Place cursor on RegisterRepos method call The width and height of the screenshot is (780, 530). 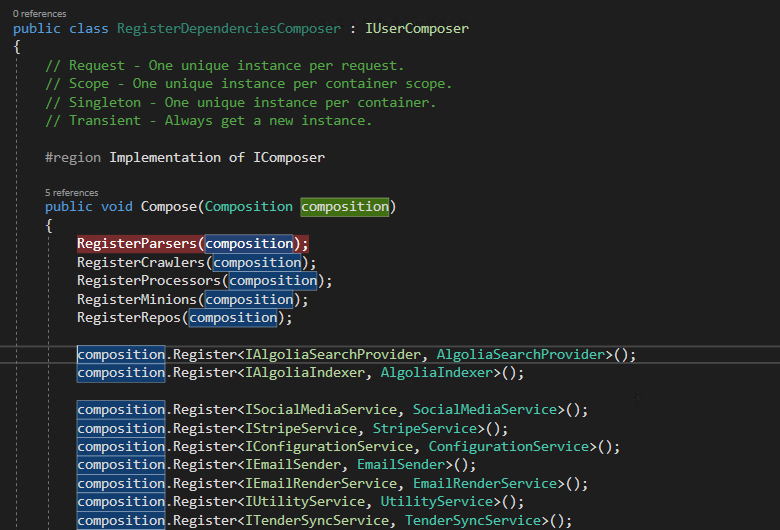point(130,318)
